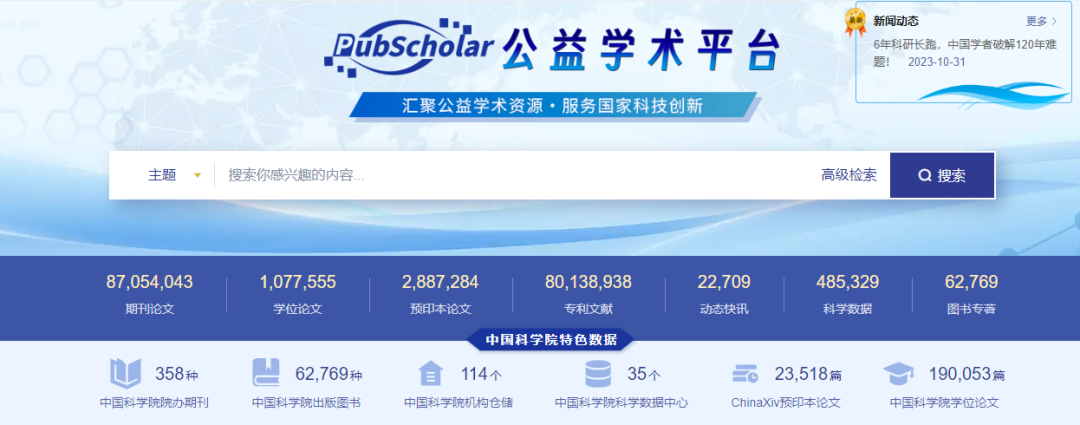Open 专利文献 with 80,138,938 count
Screen dimensions: 1080x425
588,294
